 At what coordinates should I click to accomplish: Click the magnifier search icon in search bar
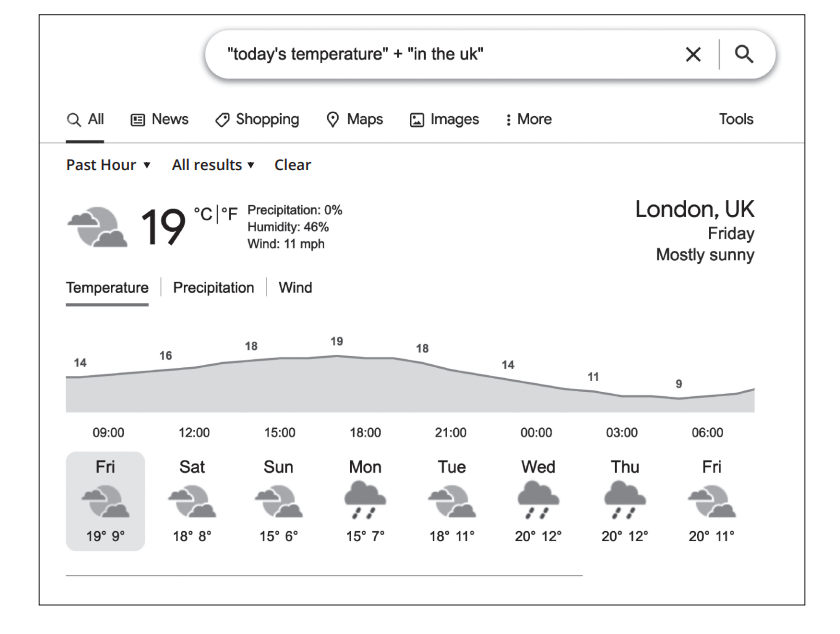pos(744,54)
